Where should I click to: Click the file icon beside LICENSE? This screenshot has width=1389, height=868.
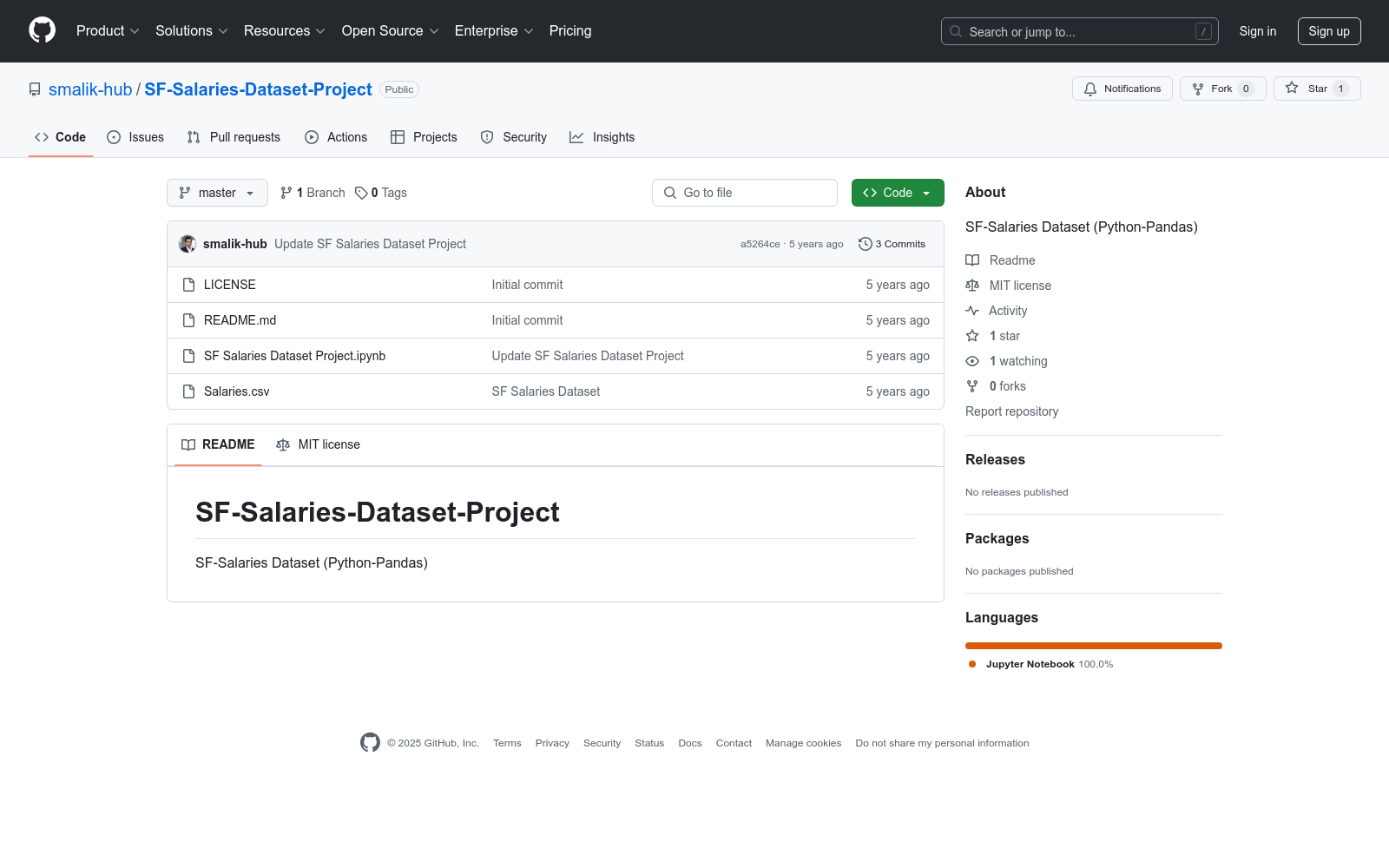click(x=188, y=285)
